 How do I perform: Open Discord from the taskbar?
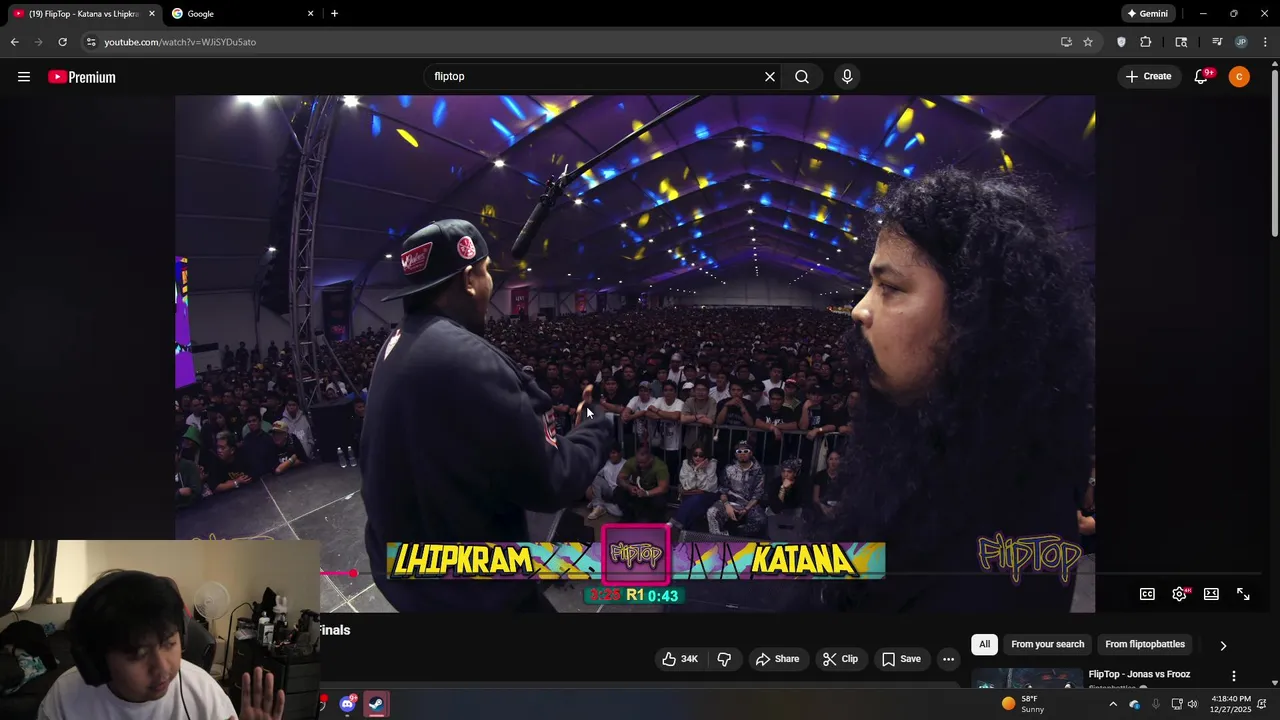(347, 704)
